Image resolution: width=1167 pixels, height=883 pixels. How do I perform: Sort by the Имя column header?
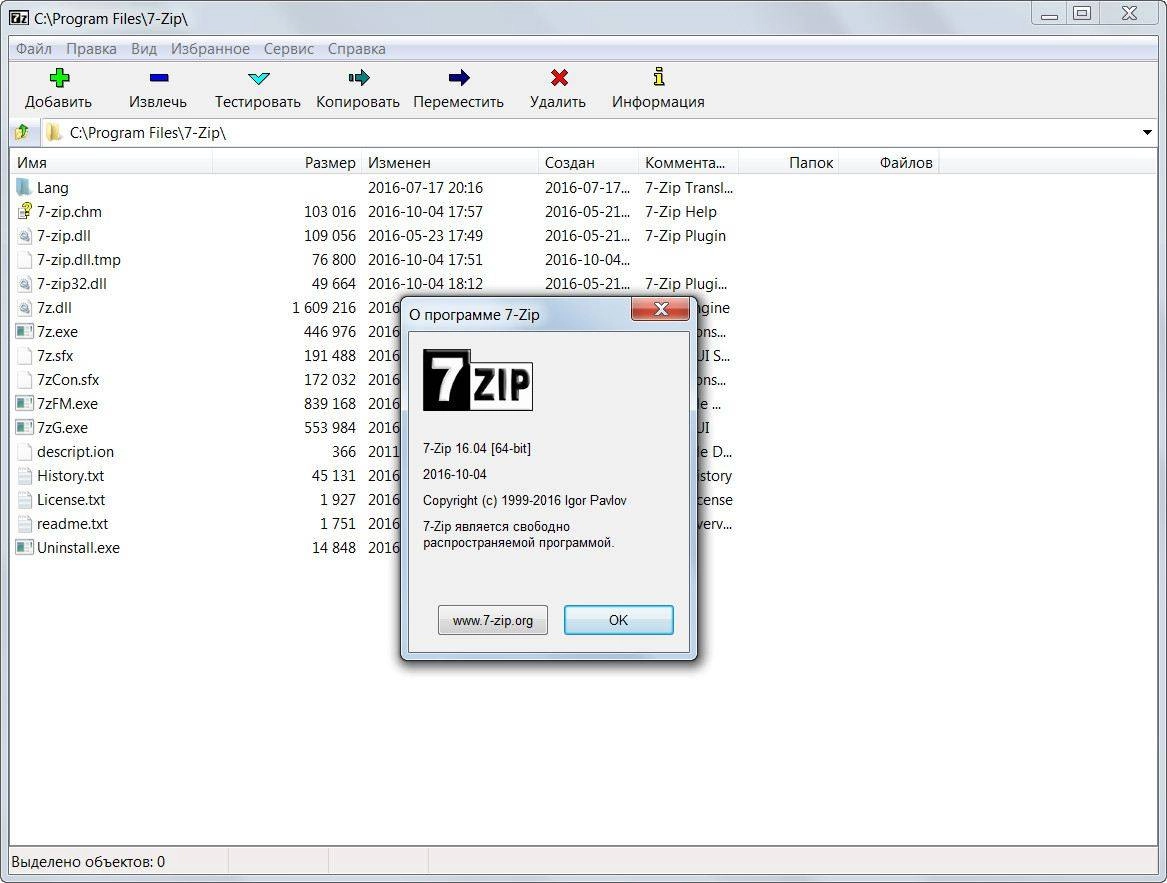[112, 162]
